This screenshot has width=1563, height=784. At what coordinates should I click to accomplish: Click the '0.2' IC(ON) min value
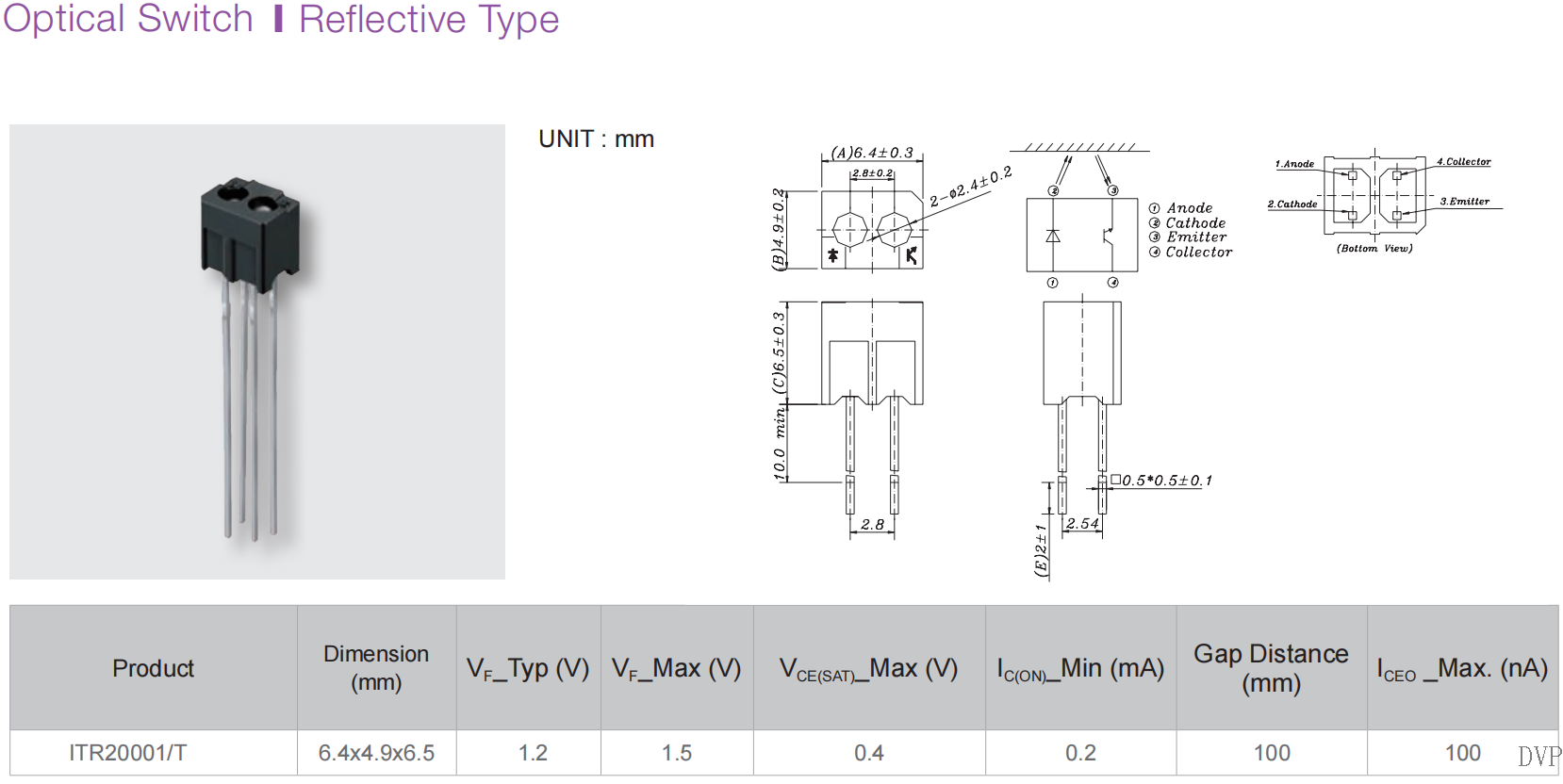coord(1080,753)
